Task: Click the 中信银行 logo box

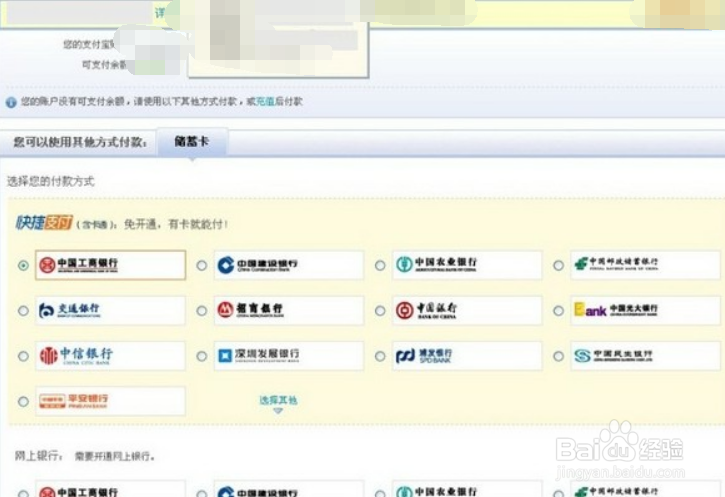Action: click(110, 356)
